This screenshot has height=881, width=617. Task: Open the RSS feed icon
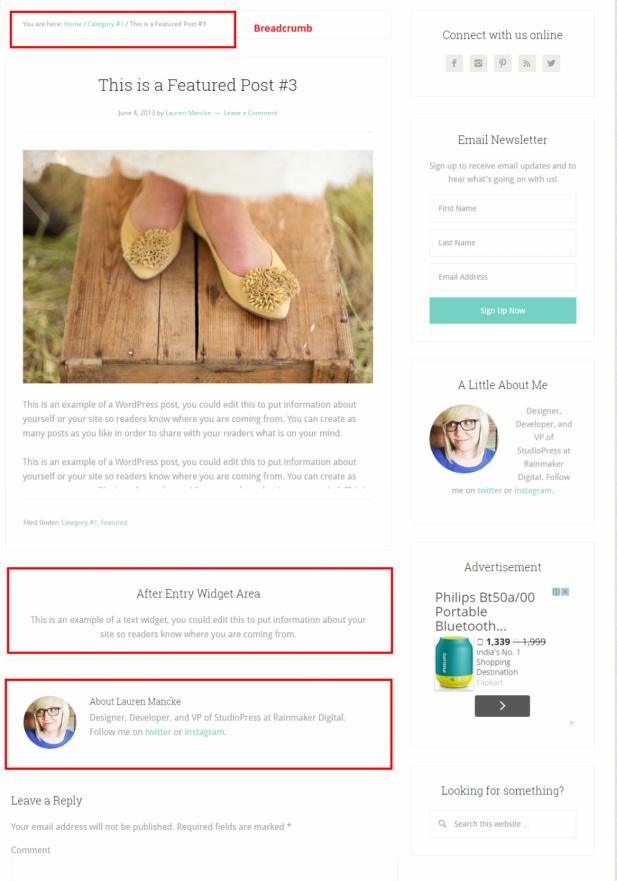[x=527, y=63]
